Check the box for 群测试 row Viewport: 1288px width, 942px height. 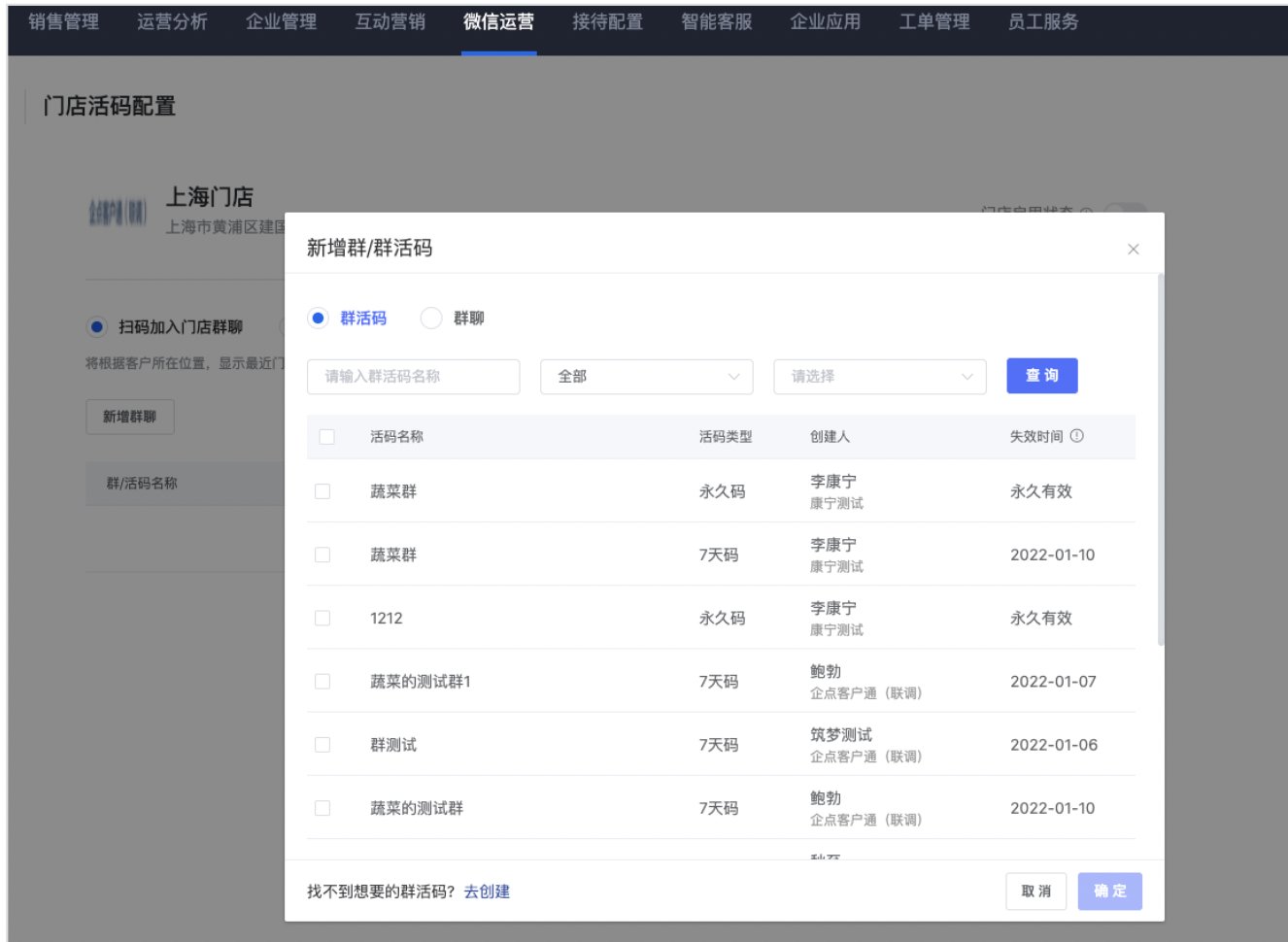322,745
